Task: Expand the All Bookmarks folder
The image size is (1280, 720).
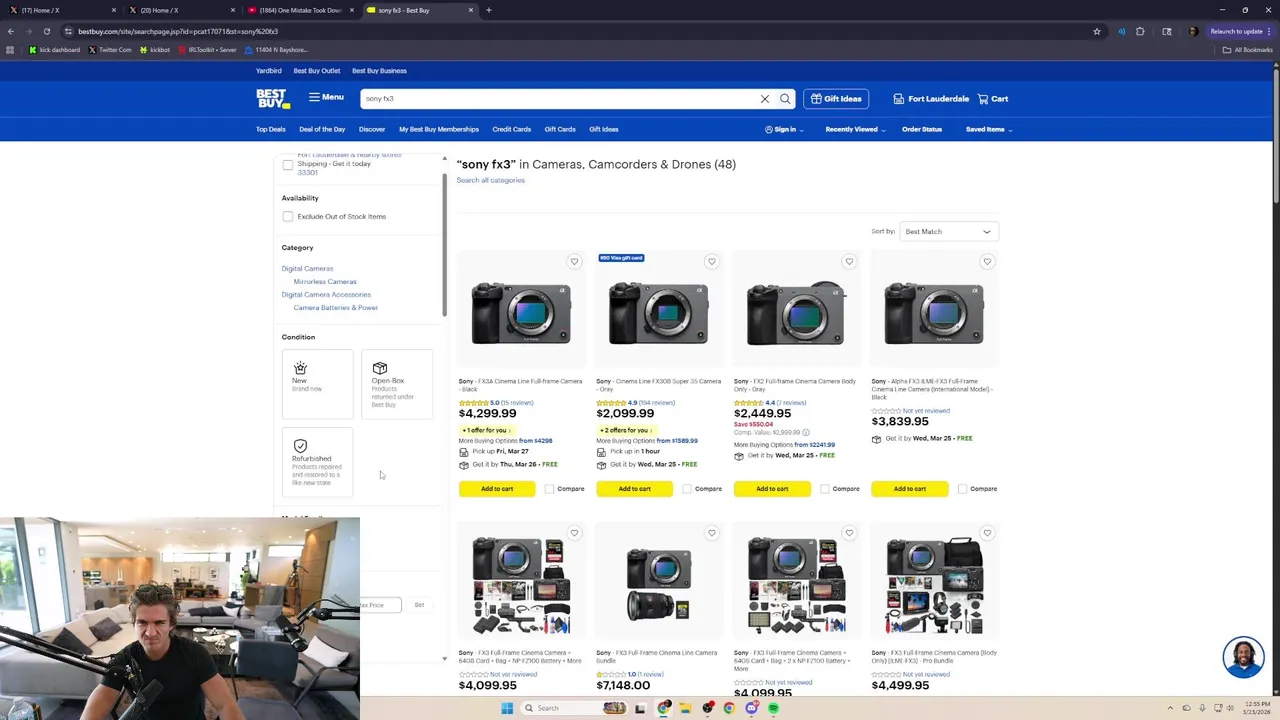Action: (x=1247, y=50)
